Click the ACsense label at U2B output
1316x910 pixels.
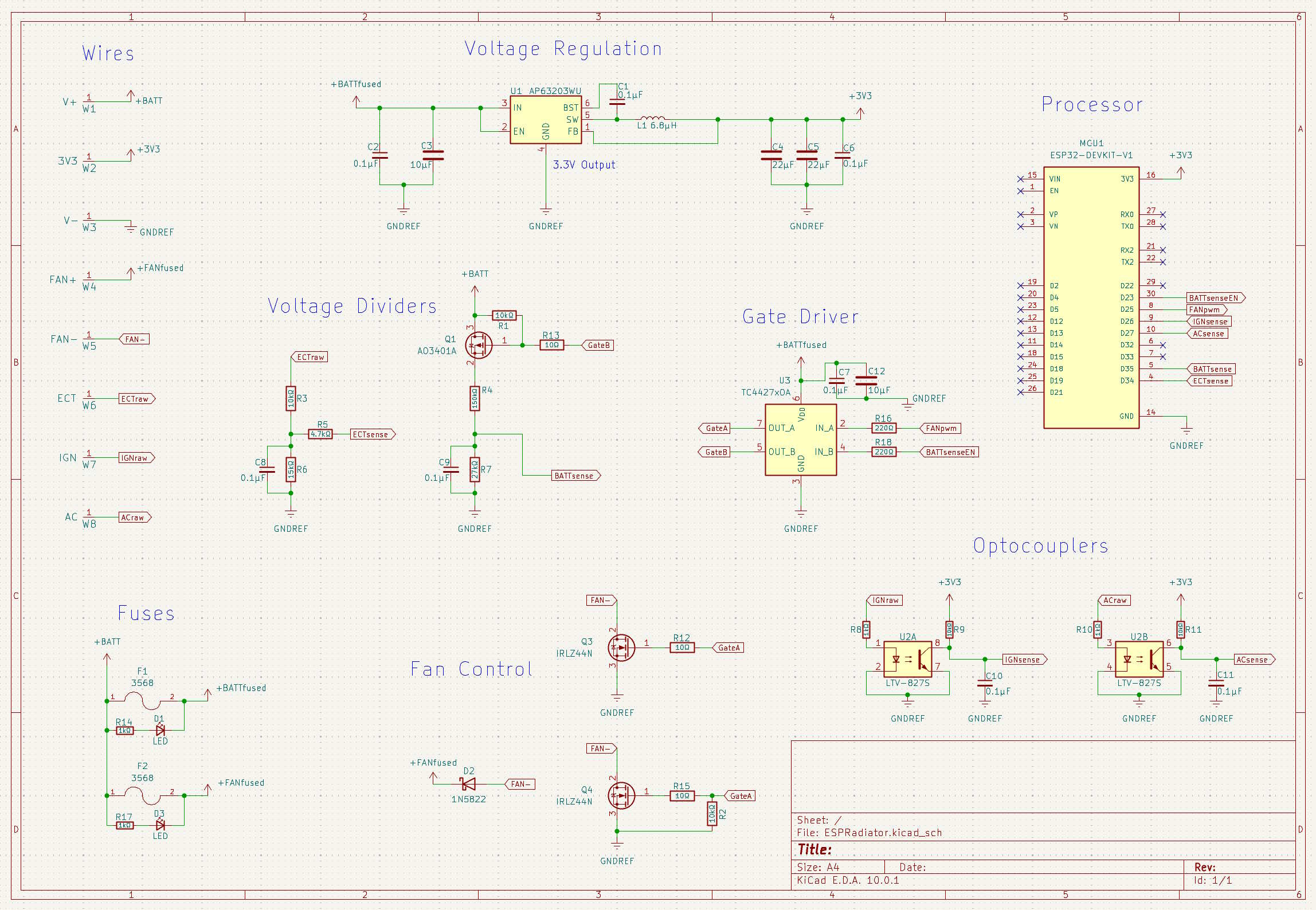1254,660
